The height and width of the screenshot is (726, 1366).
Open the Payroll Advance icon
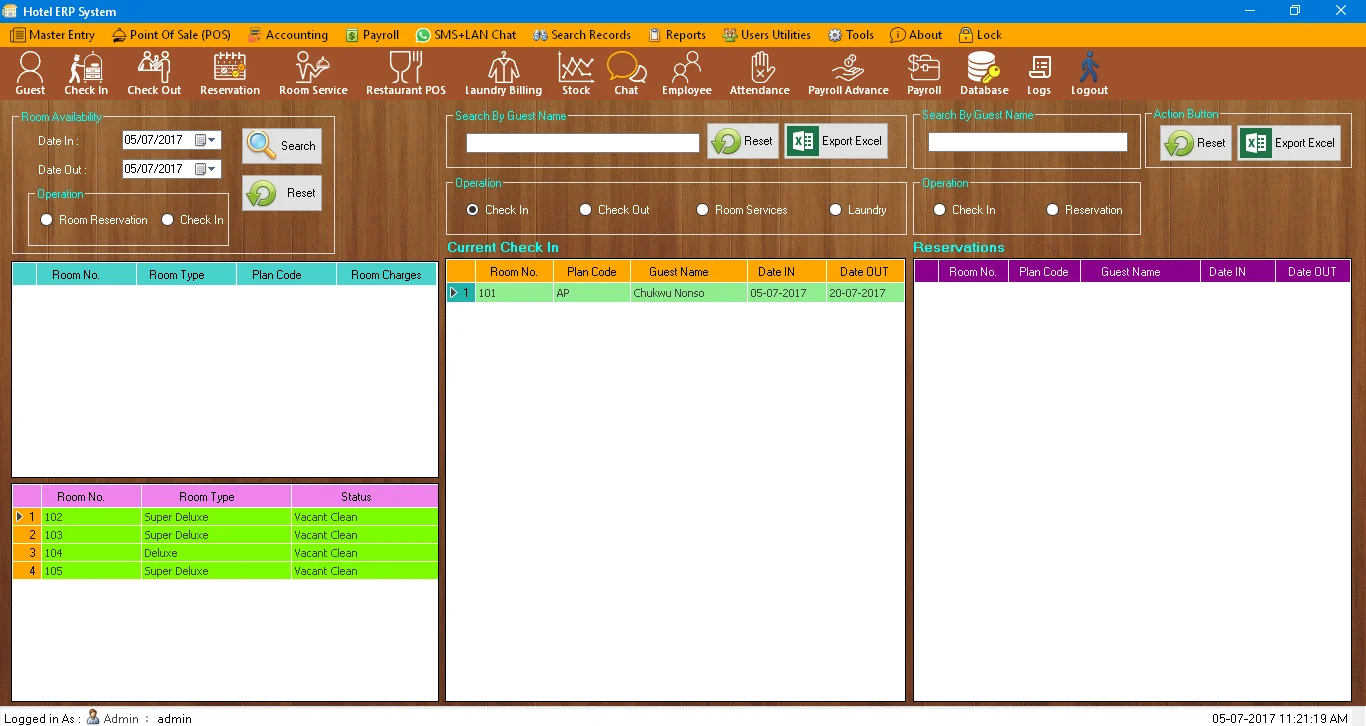click(x=848, y=74)
